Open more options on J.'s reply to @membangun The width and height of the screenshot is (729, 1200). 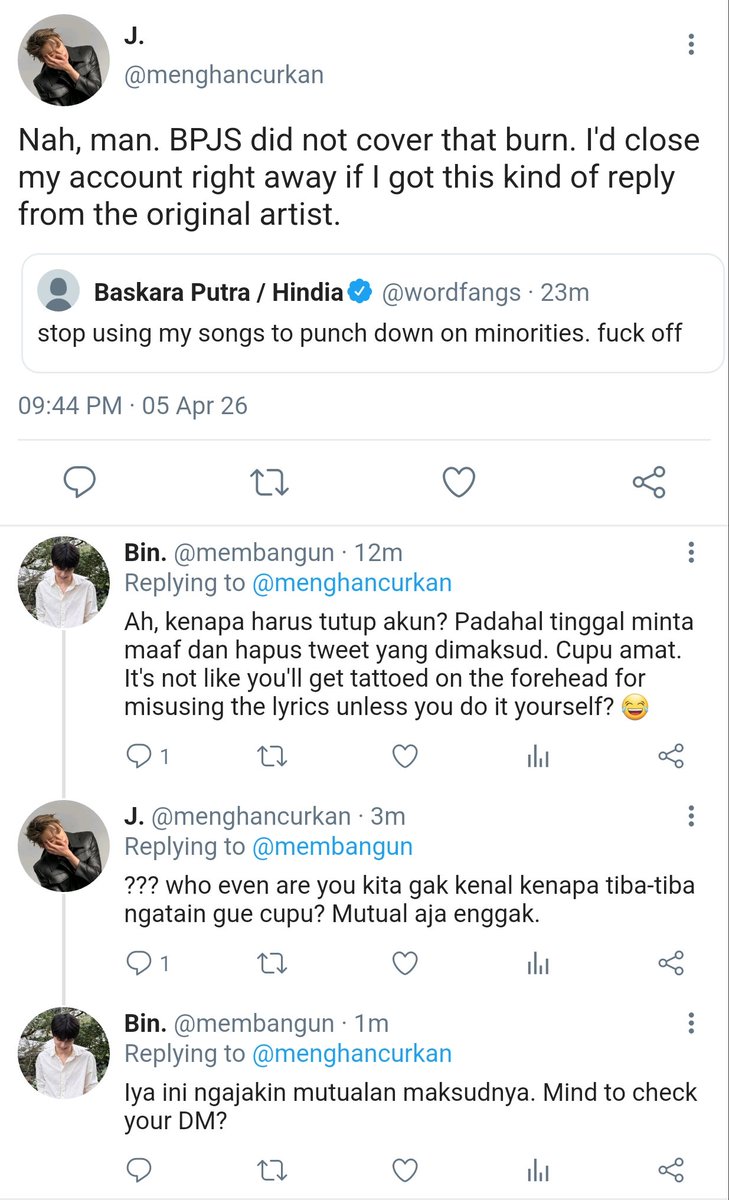point(690,817)
